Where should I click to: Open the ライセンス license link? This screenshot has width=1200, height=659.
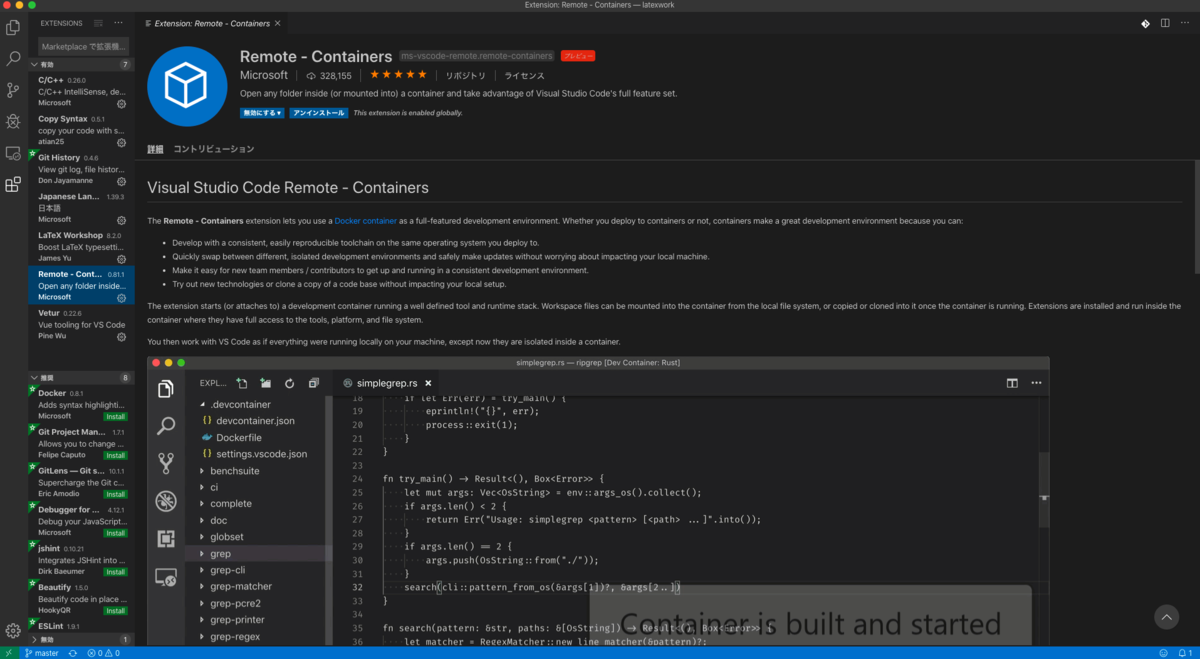tap(524, 76)
